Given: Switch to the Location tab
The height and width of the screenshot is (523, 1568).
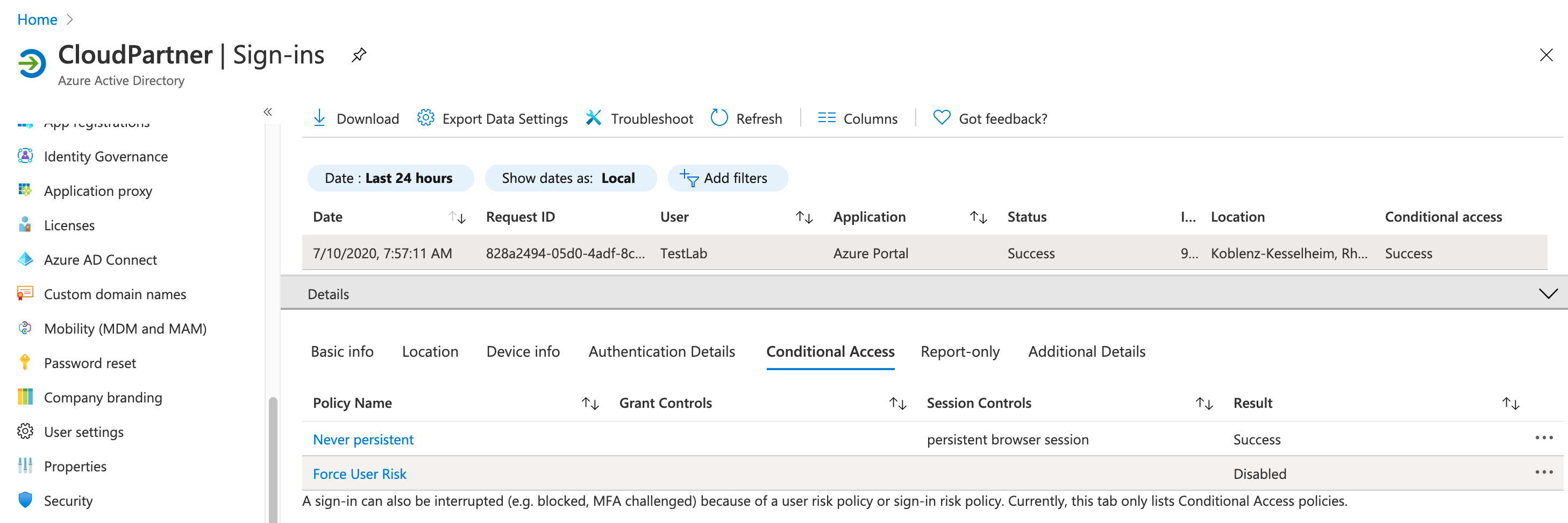Looking at the screenshot, I should [x=430, y=351].
